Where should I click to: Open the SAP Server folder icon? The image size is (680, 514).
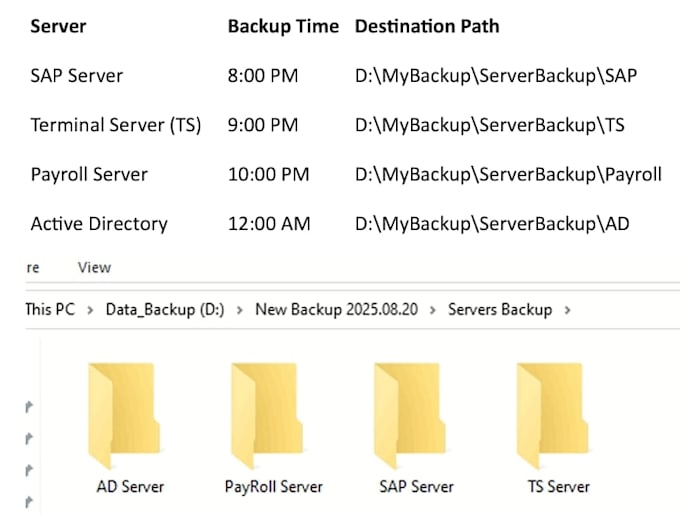[x=410, y=416]
